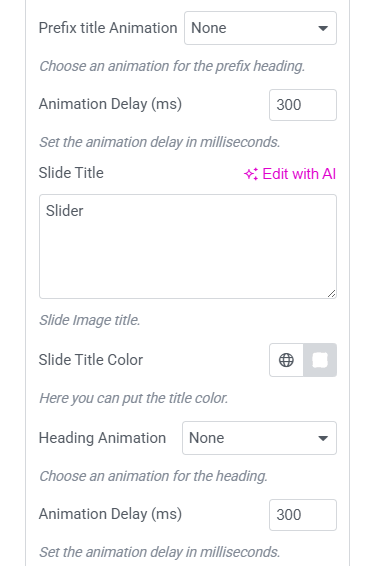
Task: Click the 'Slide Image title.' description text
Action: pos(90,320)
